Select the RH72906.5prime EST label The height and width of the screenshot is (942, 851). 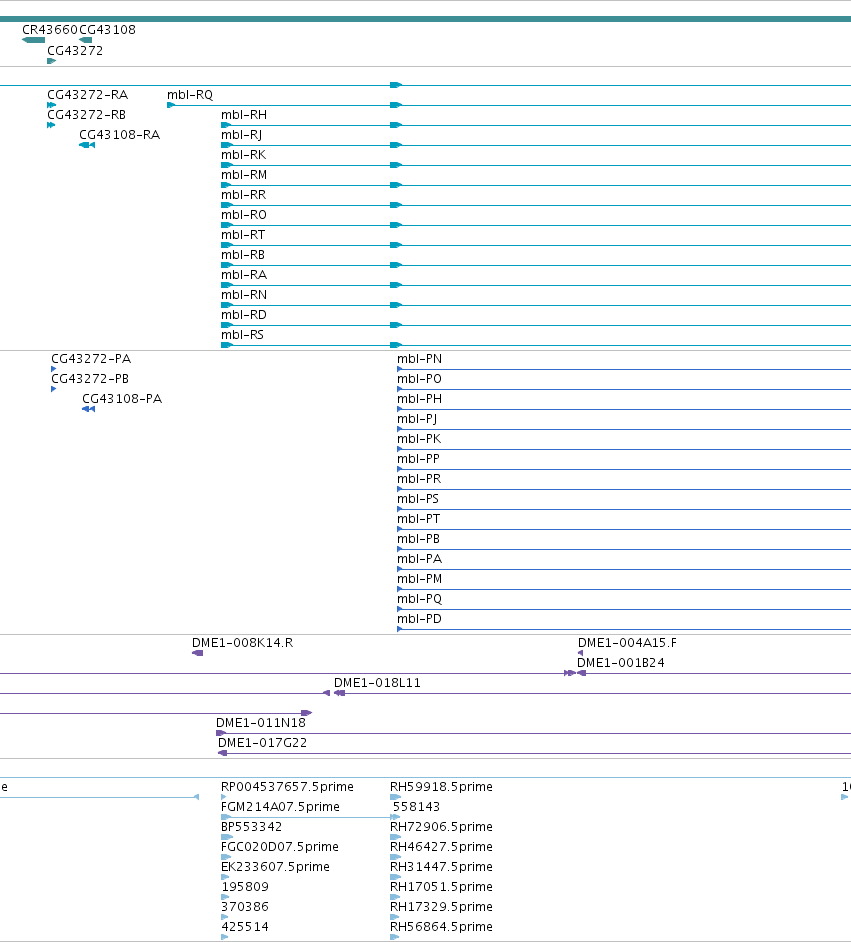(441, 827)
